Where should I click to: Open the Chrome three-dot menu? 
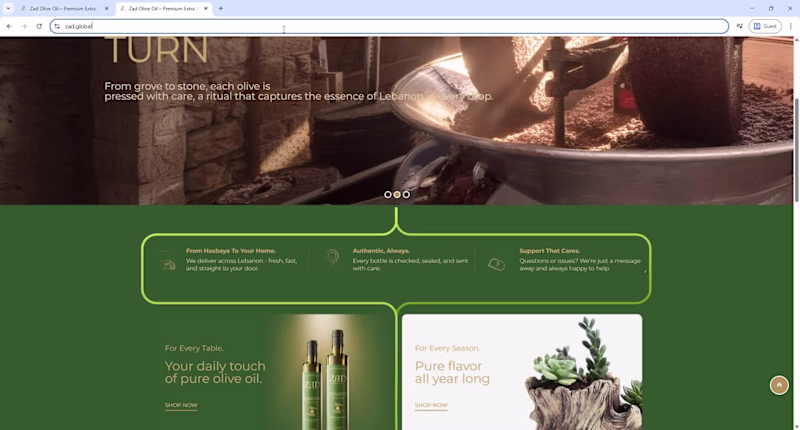click(x=790, y=26)
